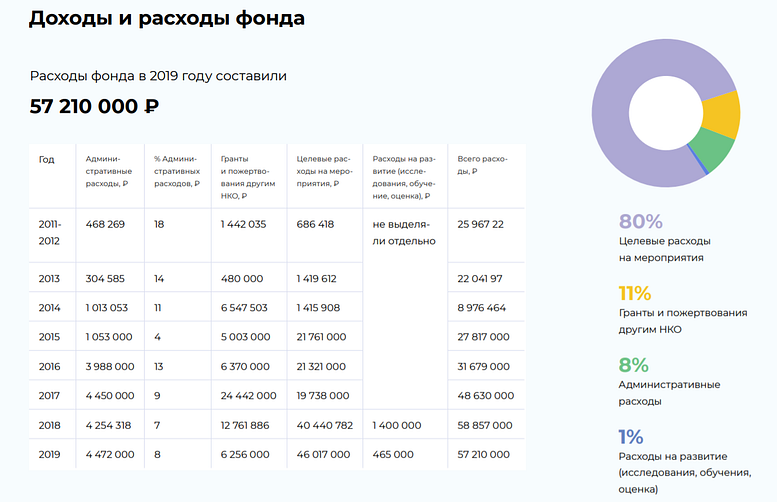Click the total amount "57 210 000 ₽" under the heading
Image resolution: width=777 pixels, height=502 pixels.
tap(94, 107)
